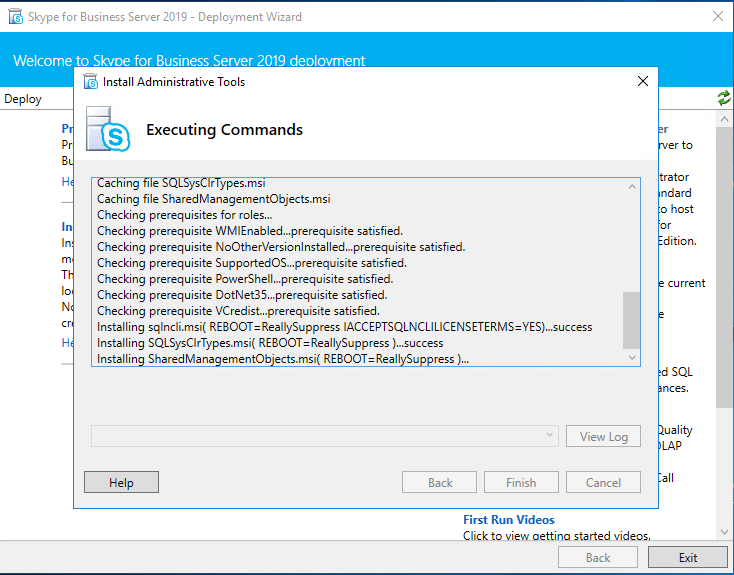Select the 'Installing sqlncli.msi' success line
The image size is (734, 575).
coord(345,327)
